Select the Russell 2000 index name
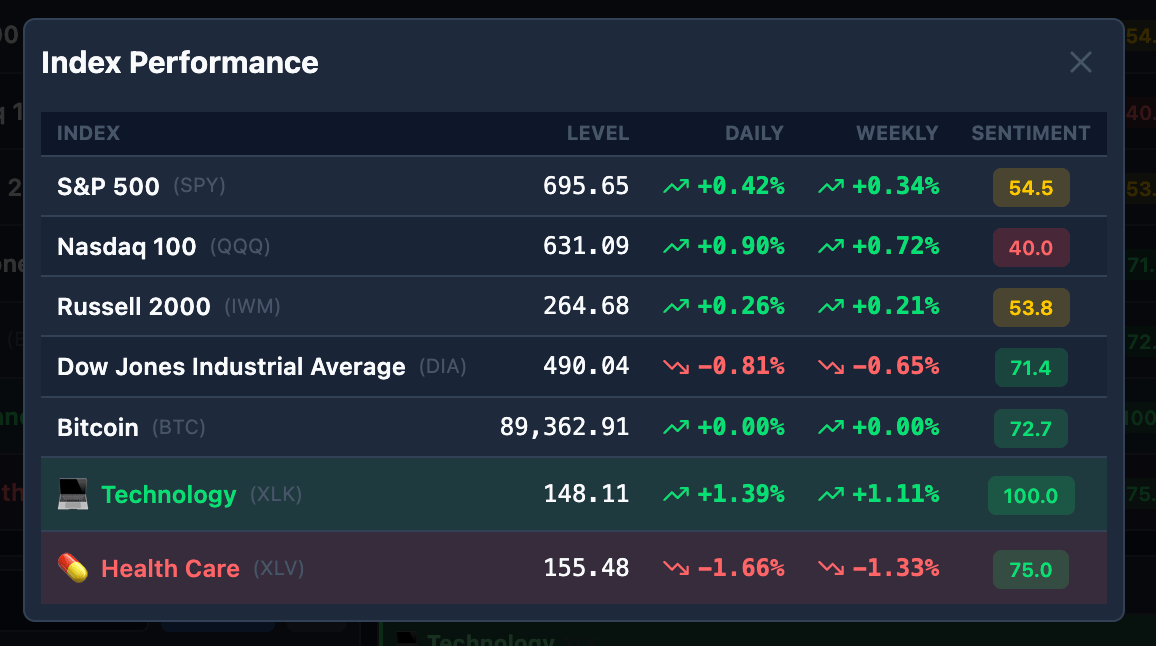This screenshot has width=1156, height=646. pyautogui.click(x=133, y=307)
